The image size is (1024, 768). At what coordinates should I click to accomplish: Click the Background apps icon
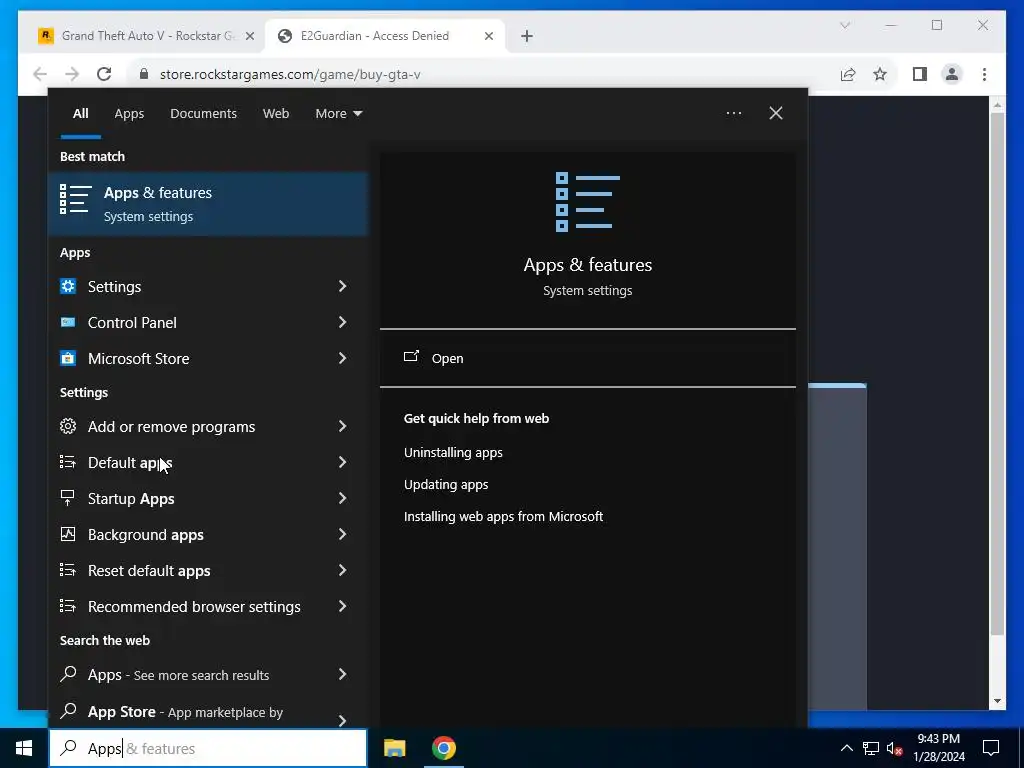pyautogui.click(x=68, y=534)
